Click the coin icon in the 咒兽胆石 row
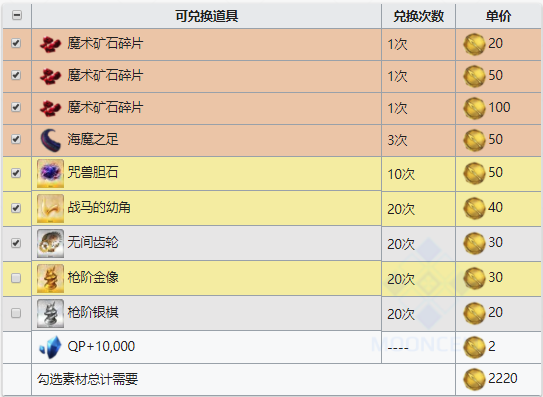The image size is (543, 397). pos(474,173)
